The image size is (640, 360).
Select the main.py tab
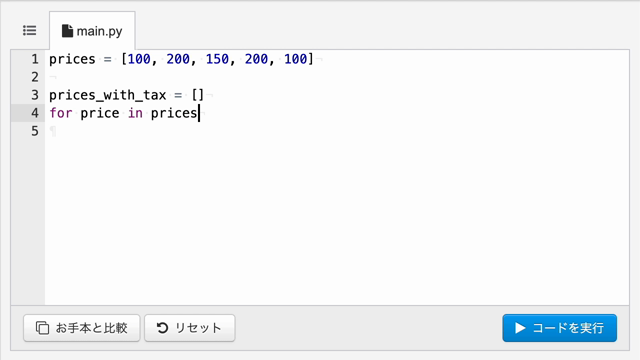click(92, 31)
